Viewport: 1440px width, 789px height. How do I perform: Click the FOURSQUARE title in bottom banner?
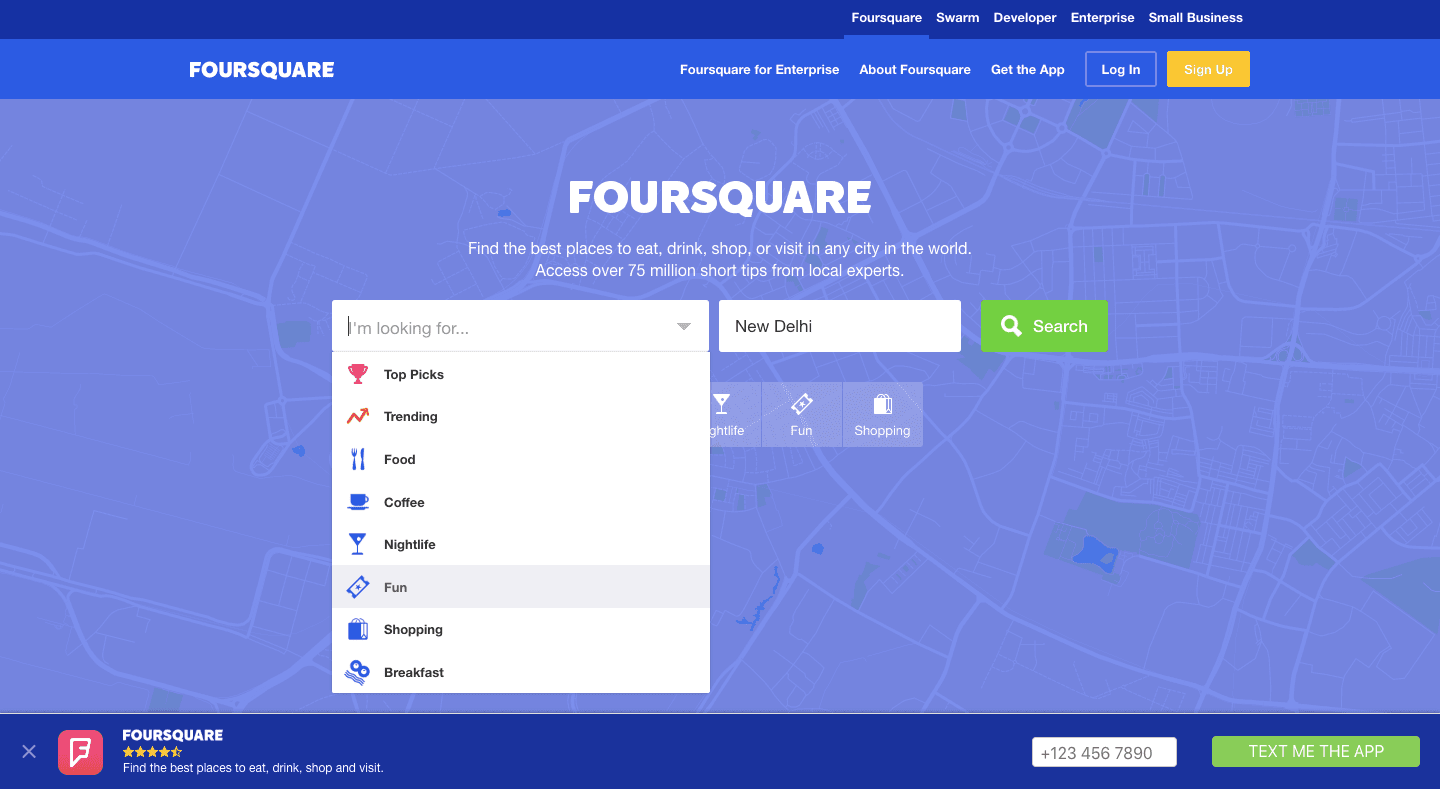173,735
